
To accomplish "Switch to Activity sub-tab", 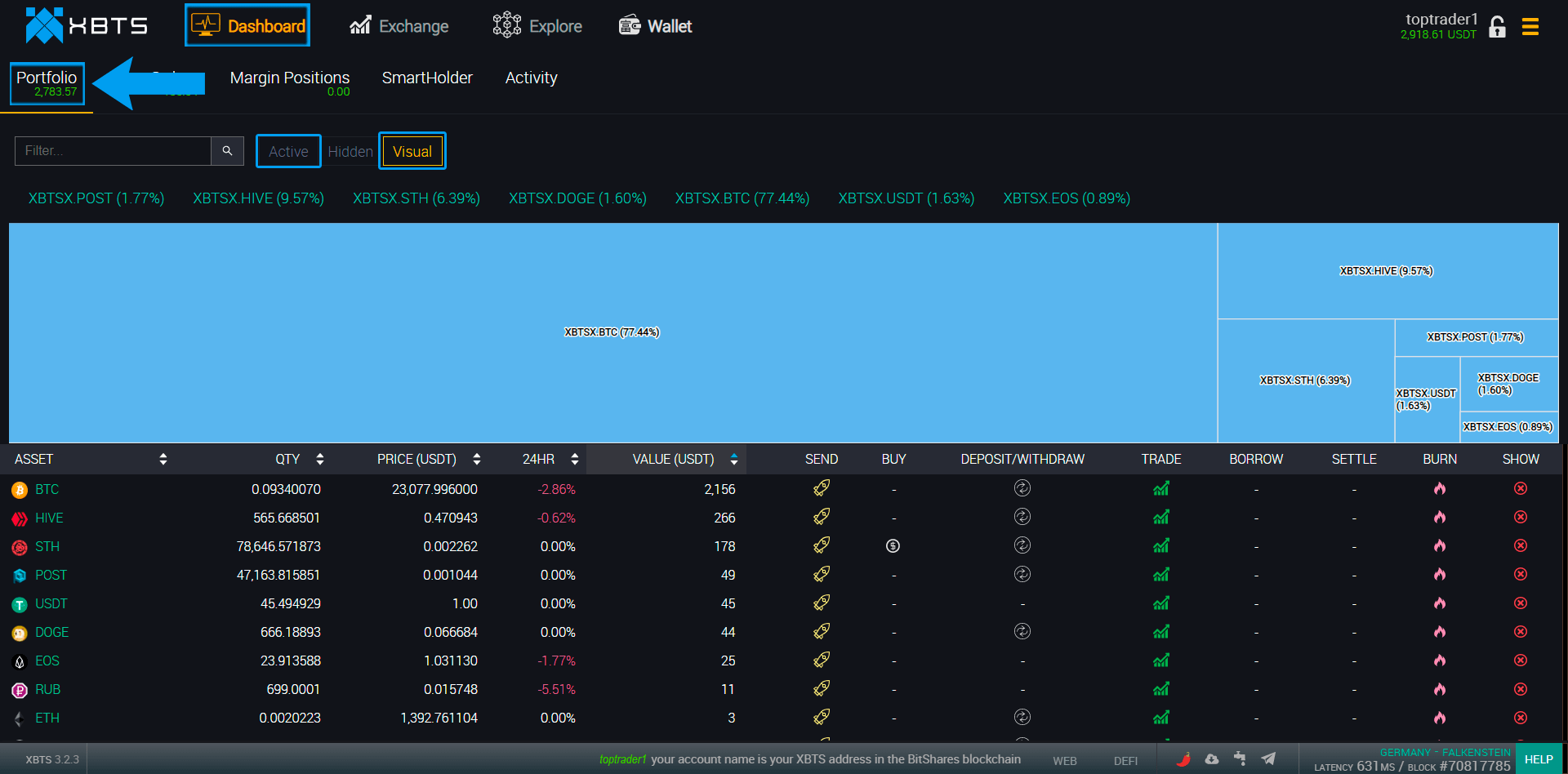I will 531,78.
